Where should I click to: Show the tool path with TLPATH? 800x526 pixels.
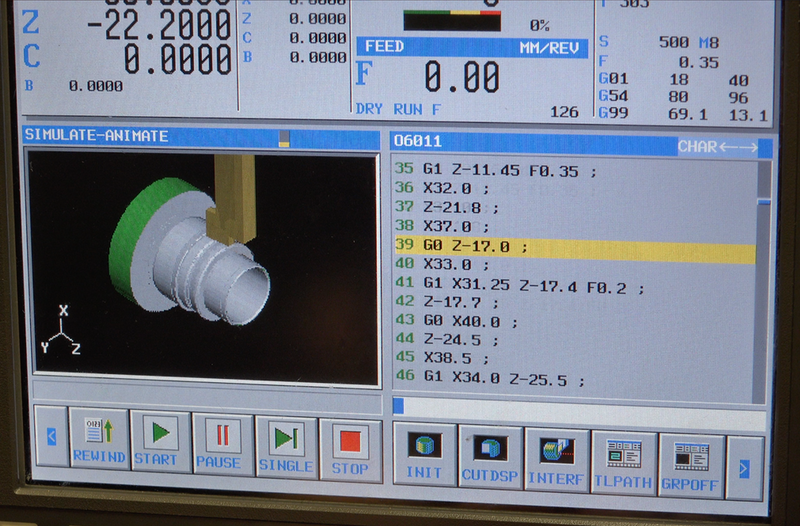point(624,461)
